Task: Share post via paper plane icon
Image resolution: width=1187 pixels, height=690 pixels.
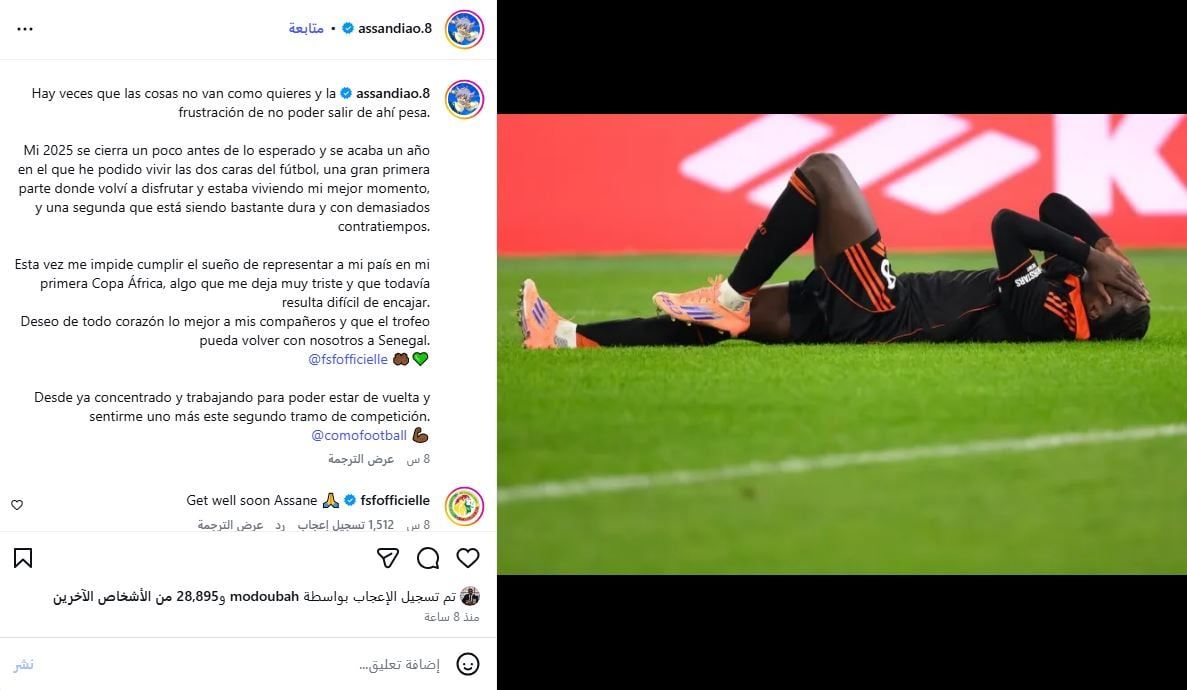Action: [x=388, y=558]
